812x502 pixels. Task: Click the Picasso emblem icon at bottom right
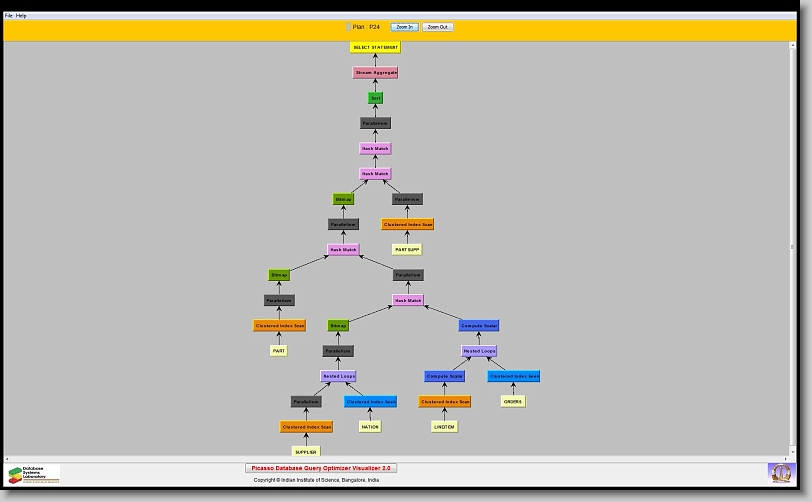tap(779, 472)
